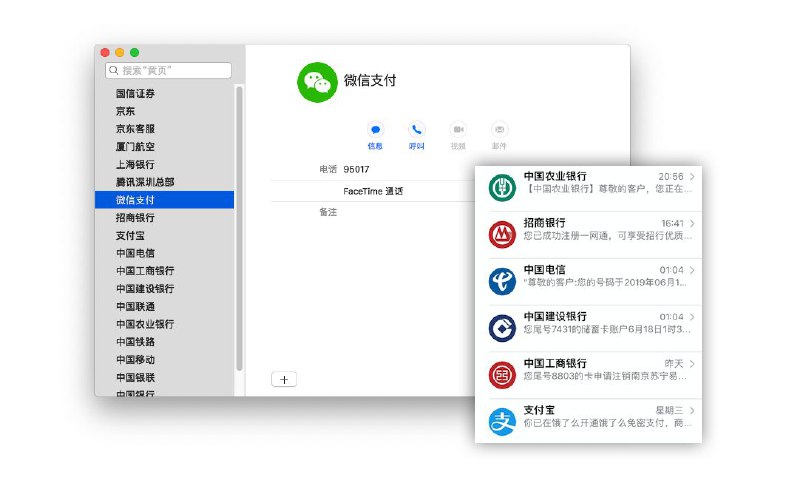
Task: Open the 中国农业银行 message chevron
Action: tap(692, 177)
